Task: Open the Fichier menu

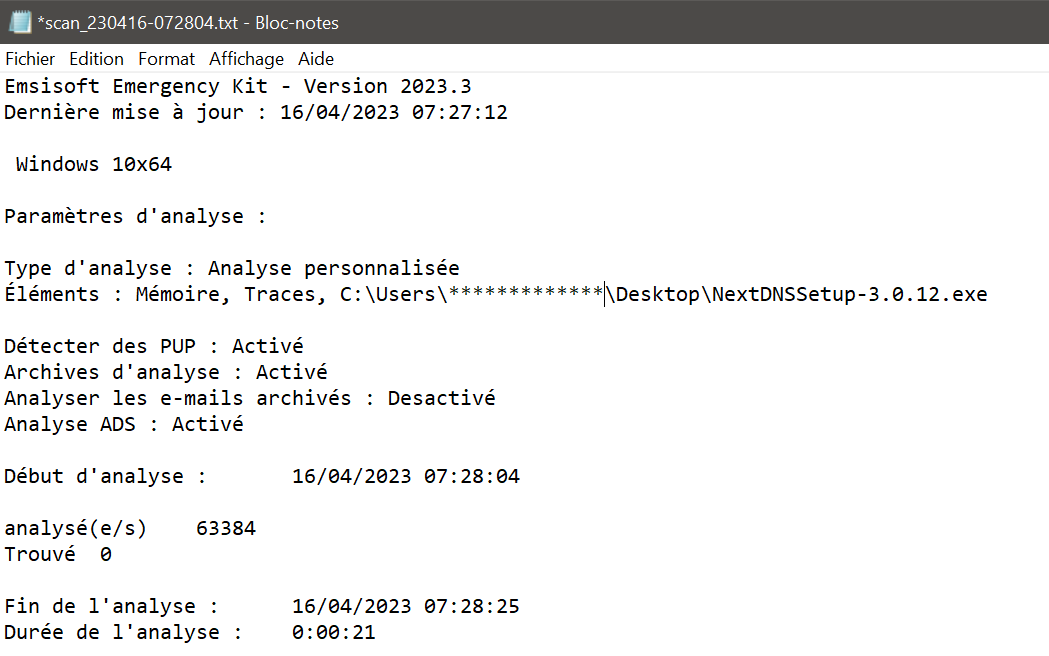Action: [x=30, y=59]
